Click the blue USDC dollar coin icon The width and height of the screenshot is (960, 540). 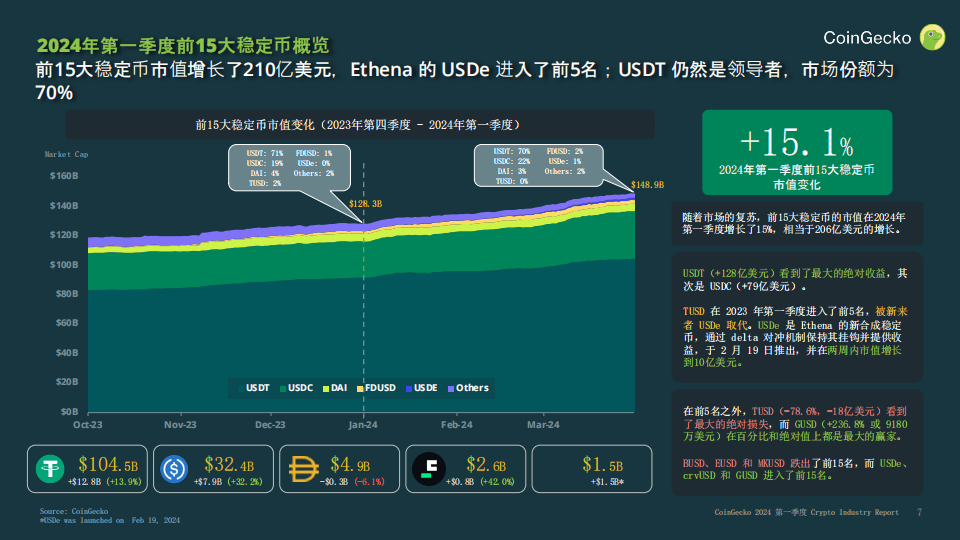[174, 469]
